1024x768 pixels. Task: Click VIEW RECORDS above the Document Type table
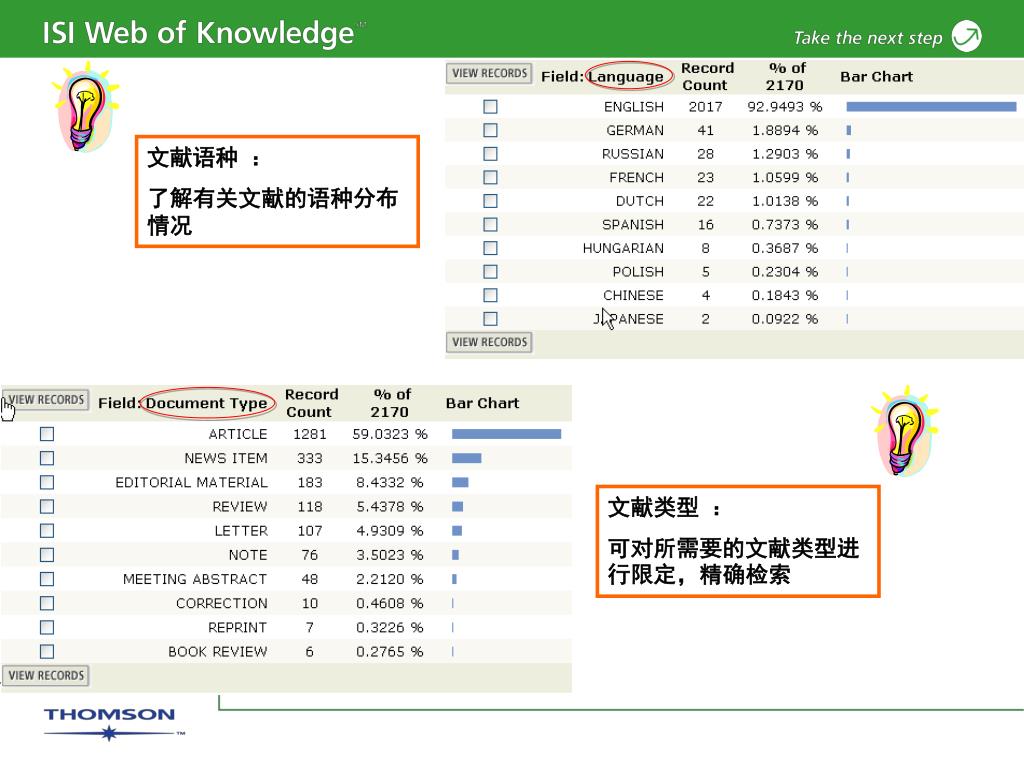coord(46,400)
